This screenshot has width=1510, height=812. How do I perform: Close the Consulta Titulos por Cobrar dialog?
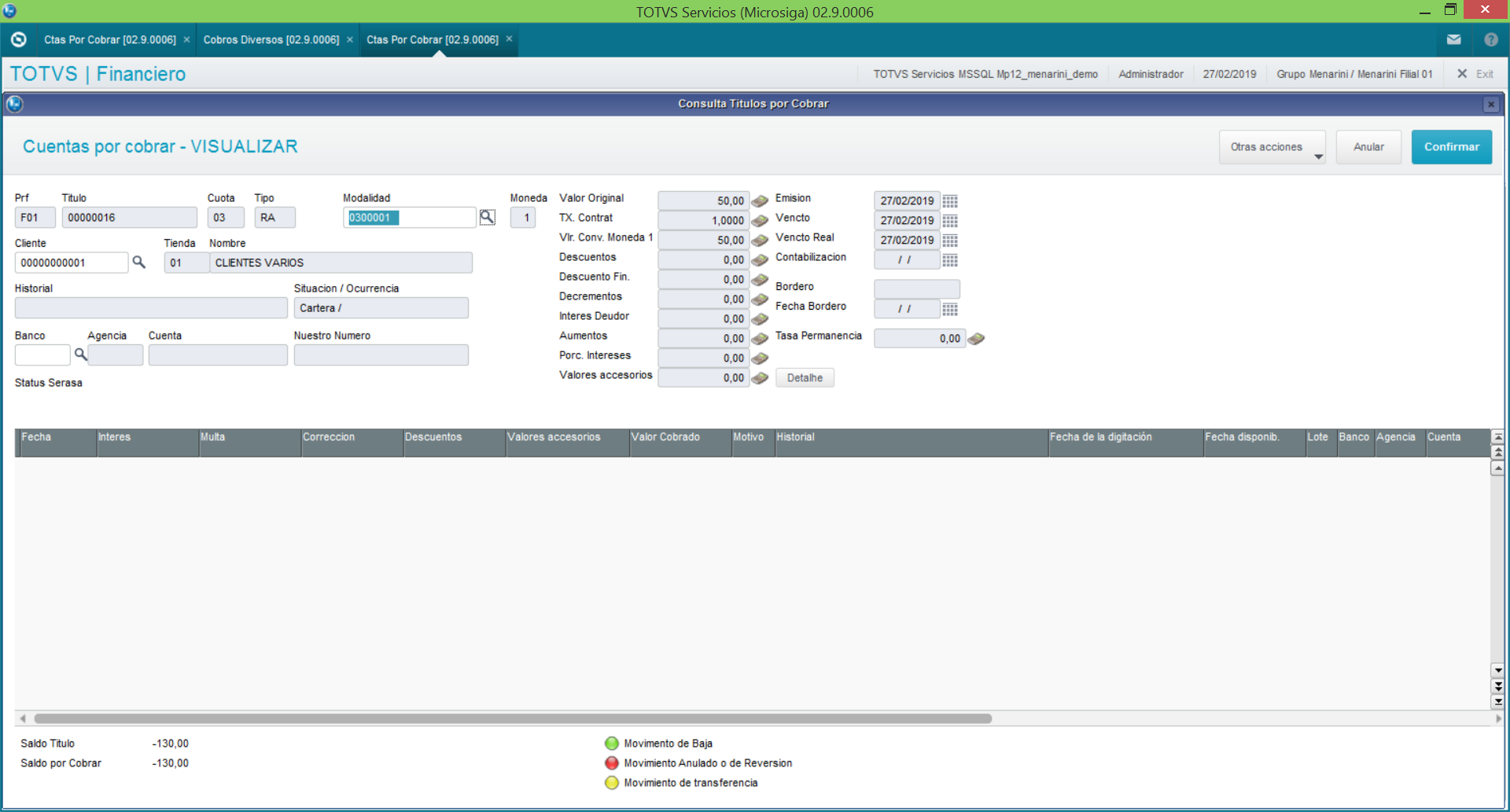click(x=1490, y=104)
